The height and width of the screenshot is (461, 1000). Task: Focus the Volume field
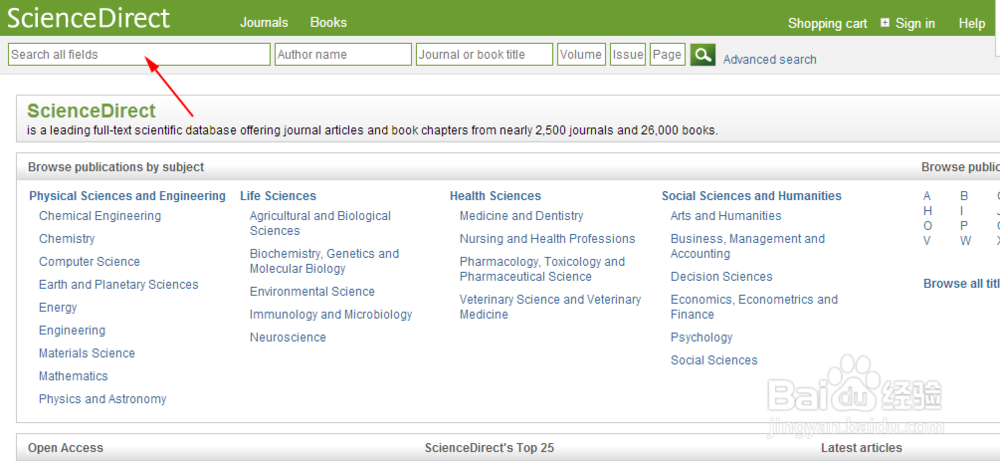click(581, 54)
